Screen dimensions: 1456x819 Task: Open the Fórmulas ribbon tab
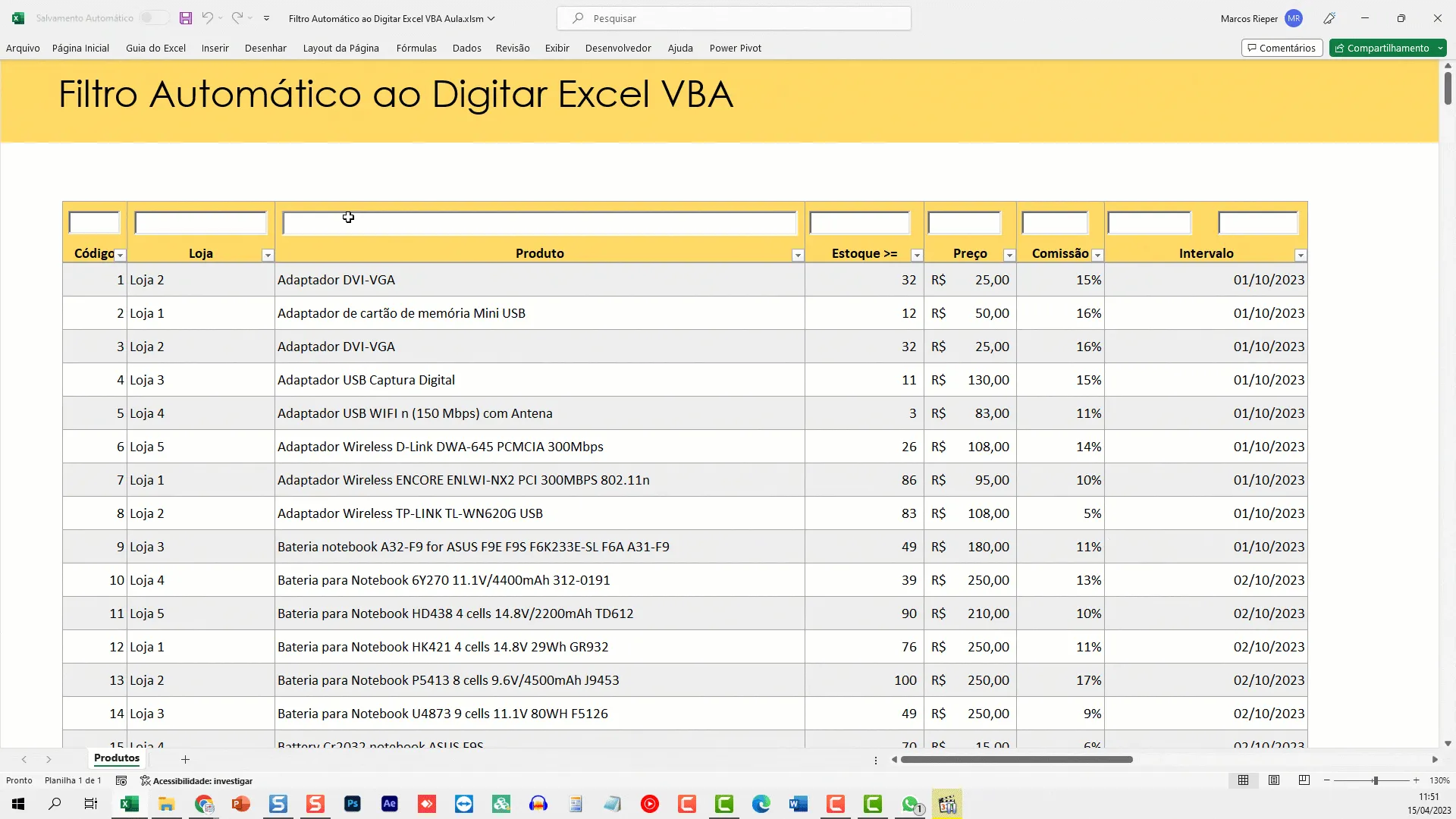416,48
